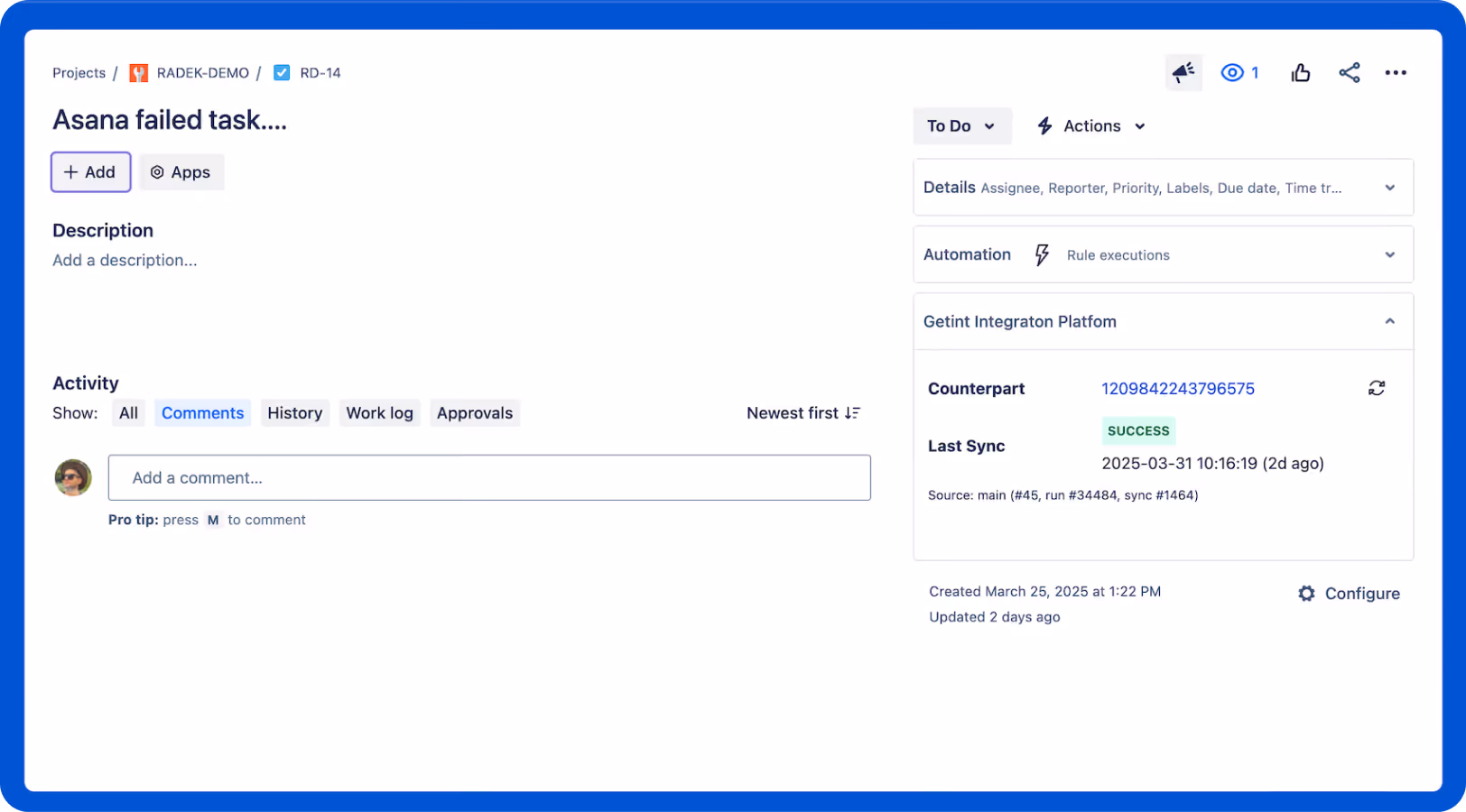The height and width of the screenshot is (812, 1466).
Task: Open the Apps button
Action: 181,172
